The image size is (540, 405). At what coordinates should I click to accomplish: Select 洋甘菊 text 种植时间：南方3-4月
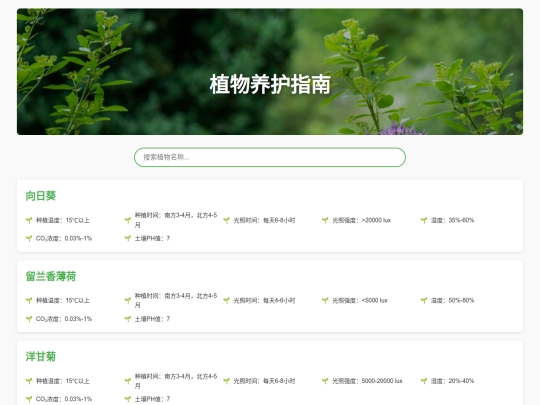tap(176, 381)
